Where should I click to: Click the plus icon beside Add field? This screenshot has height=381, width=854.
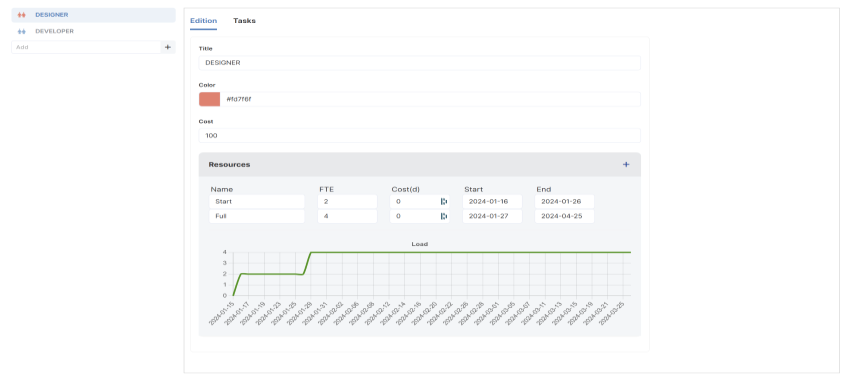(168, 47)
